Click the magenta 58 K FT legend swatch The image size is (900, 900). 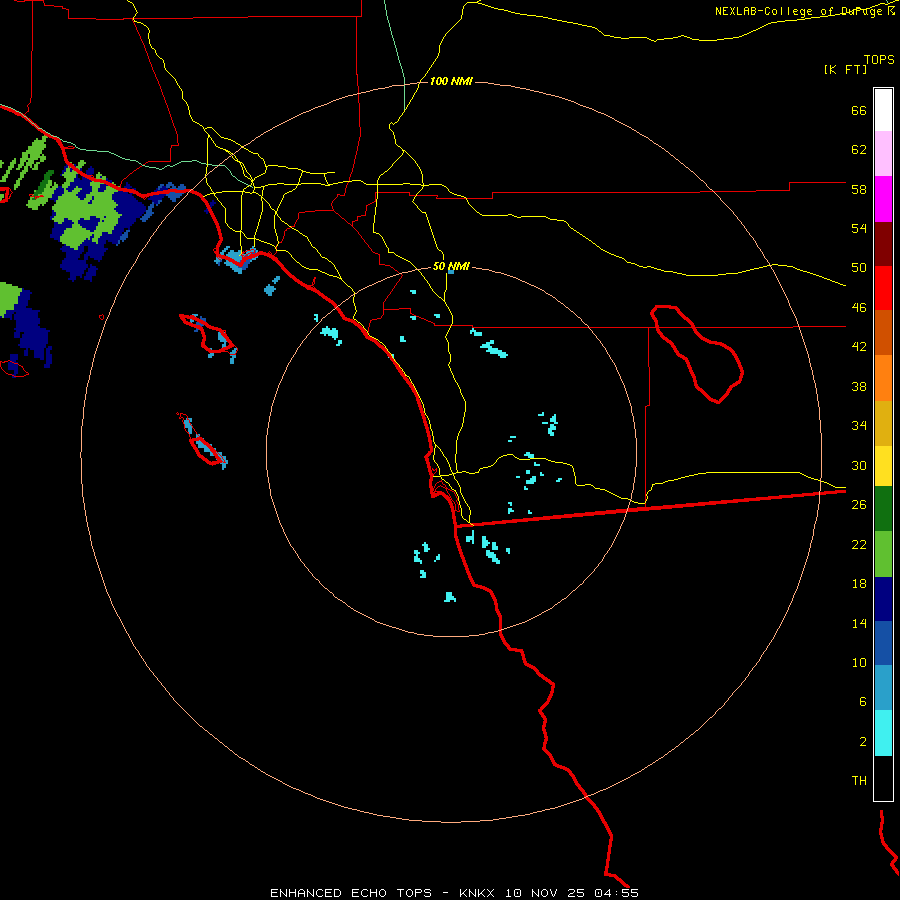883,199
